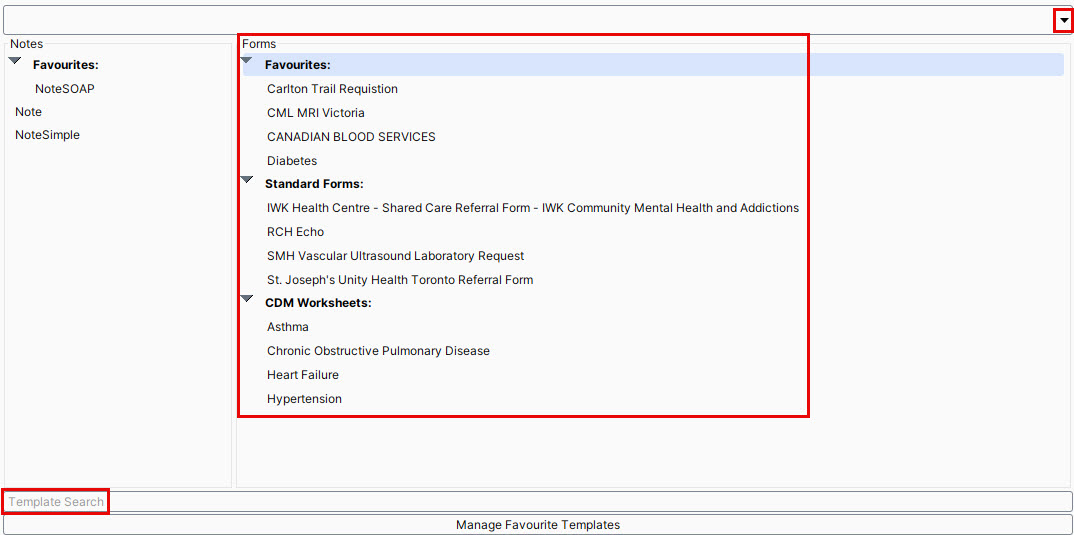Collapse the Forms Favourites section triangle
Image resolution: width=1074 pixels, height=535 pixels.
tap(247, 61)
